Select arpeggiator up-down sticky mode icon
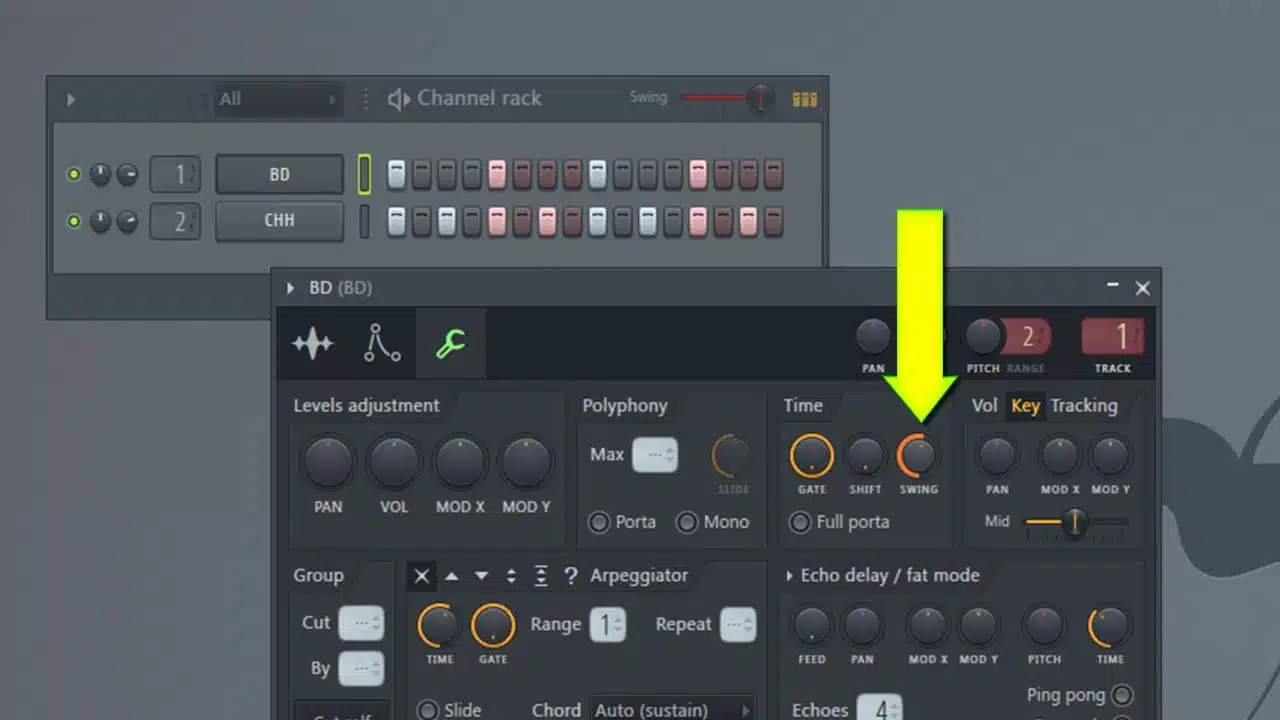Screen dimensions: 1280x720 pos(541,576)
